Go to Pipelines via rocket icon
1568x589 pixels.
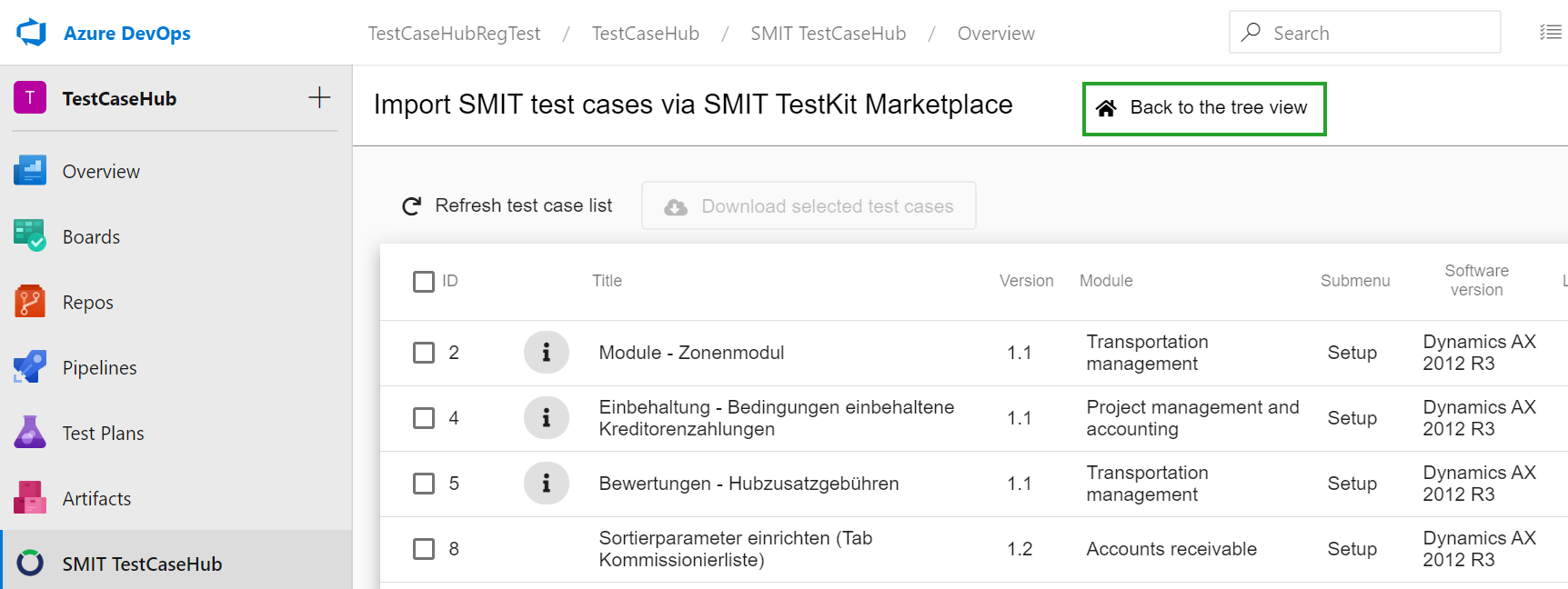pos(30,367)
